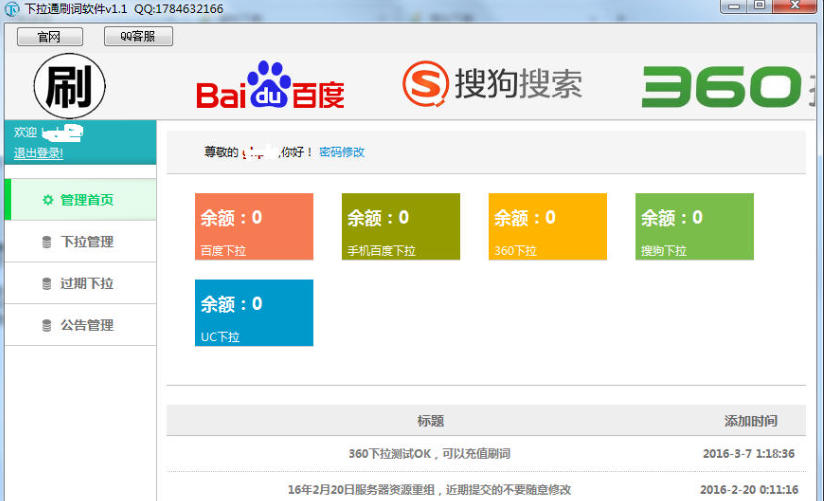Image resolution: width=824 pixels, height=501 pixels.
Task: Select 管理首页 in the sidebar
Action: (x=80, y=200)
